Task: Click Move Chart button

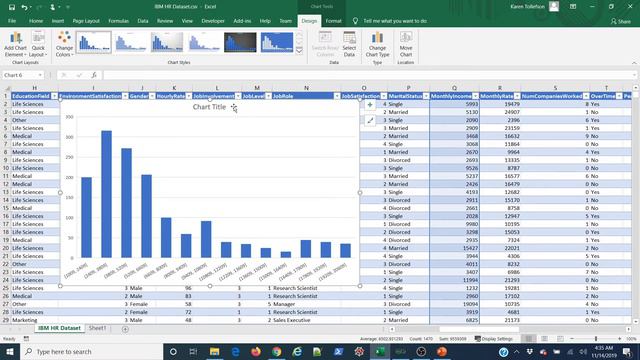Action: point(406,44)
